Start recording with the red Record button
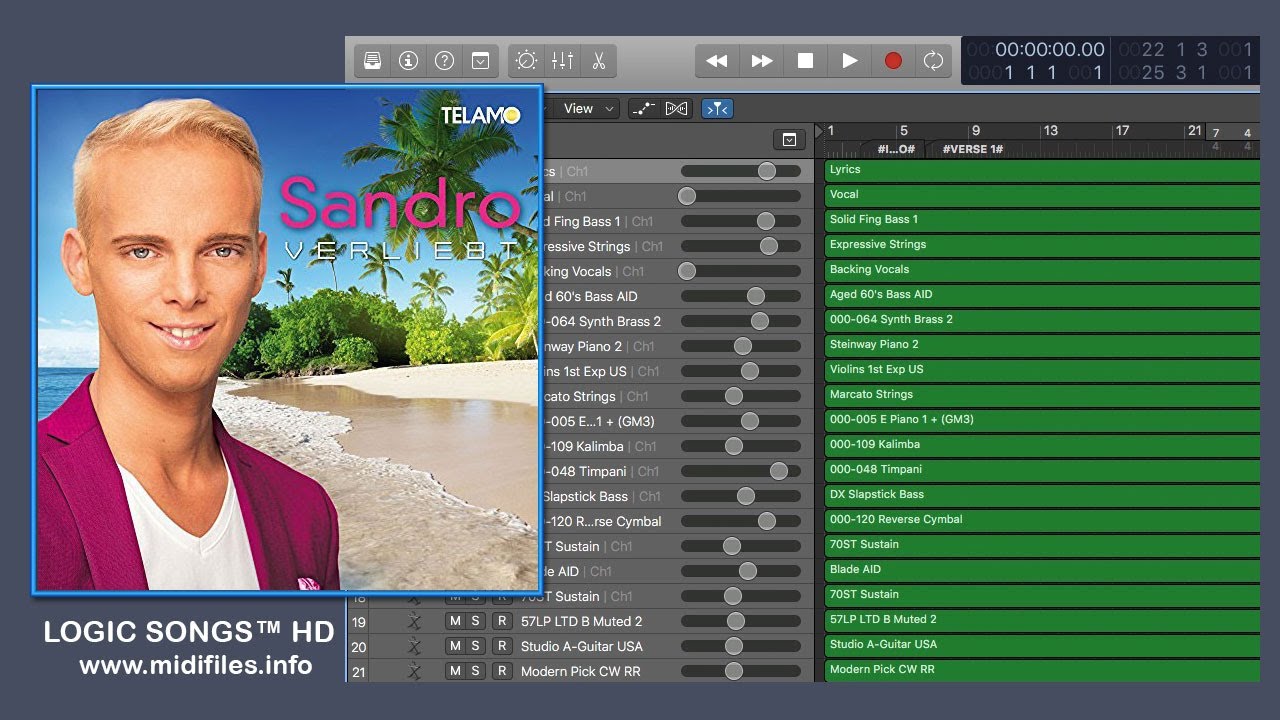Viewport: 1280px width, 720px height. (x=893, y=61)
